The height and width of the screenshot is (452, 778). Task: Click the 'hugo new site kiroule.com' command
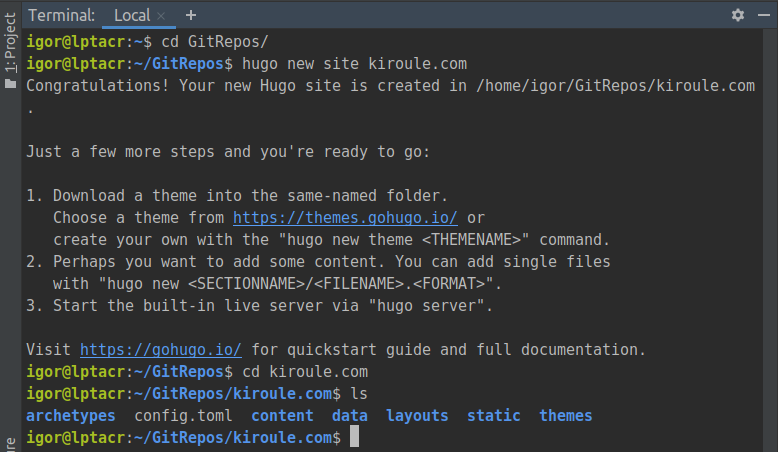354,64
